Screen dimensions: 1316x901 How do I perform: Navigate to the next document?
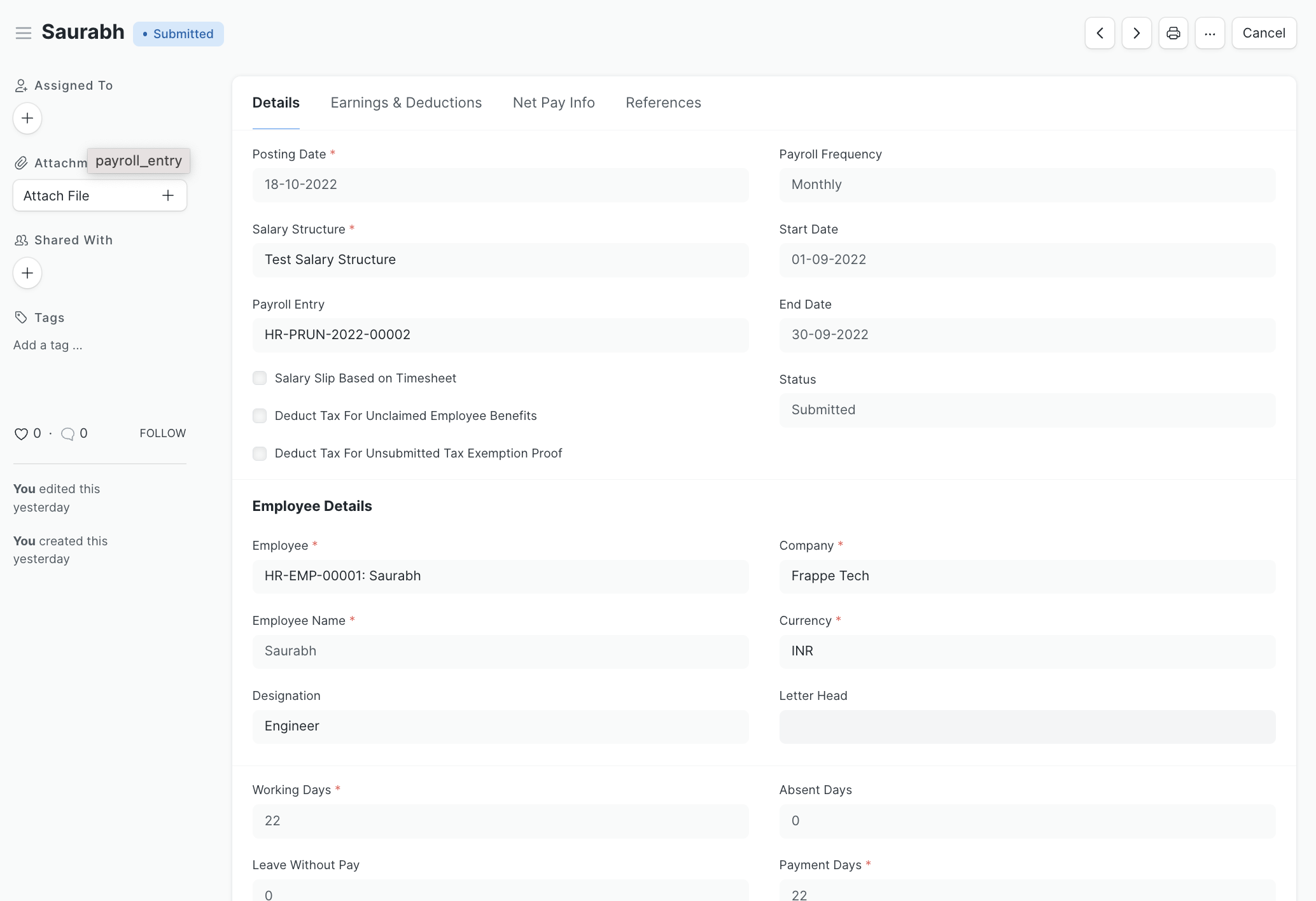click(x=1137, y=32)
